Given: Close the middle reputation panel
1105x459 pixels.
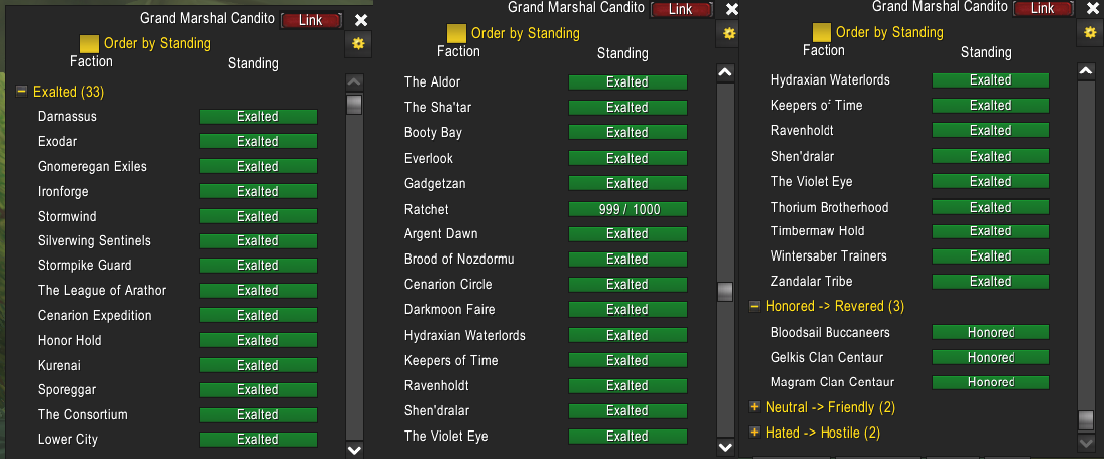Looking at the screenshot, I should click(x=732, y=9).
